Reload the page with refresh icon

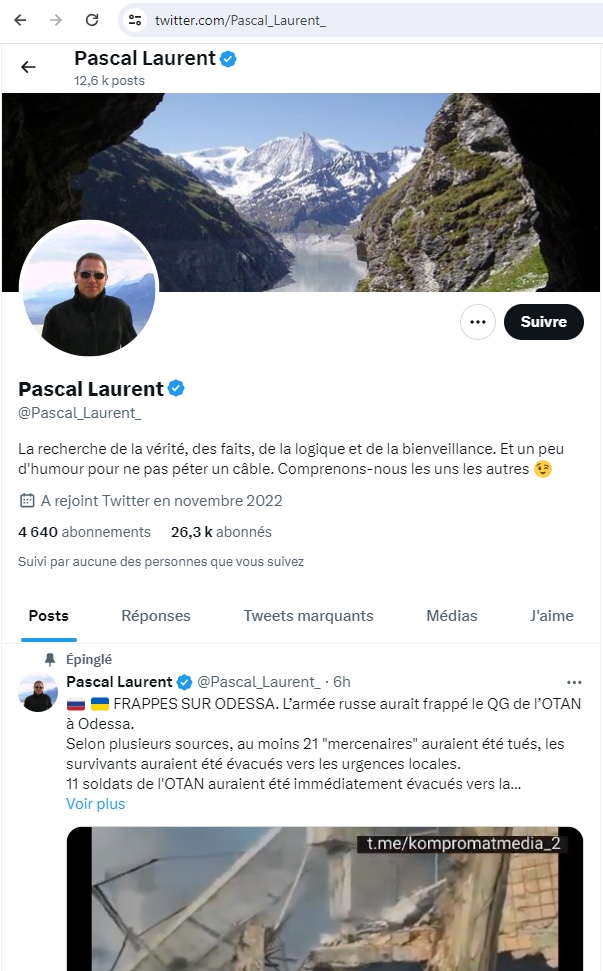(92, 20)
